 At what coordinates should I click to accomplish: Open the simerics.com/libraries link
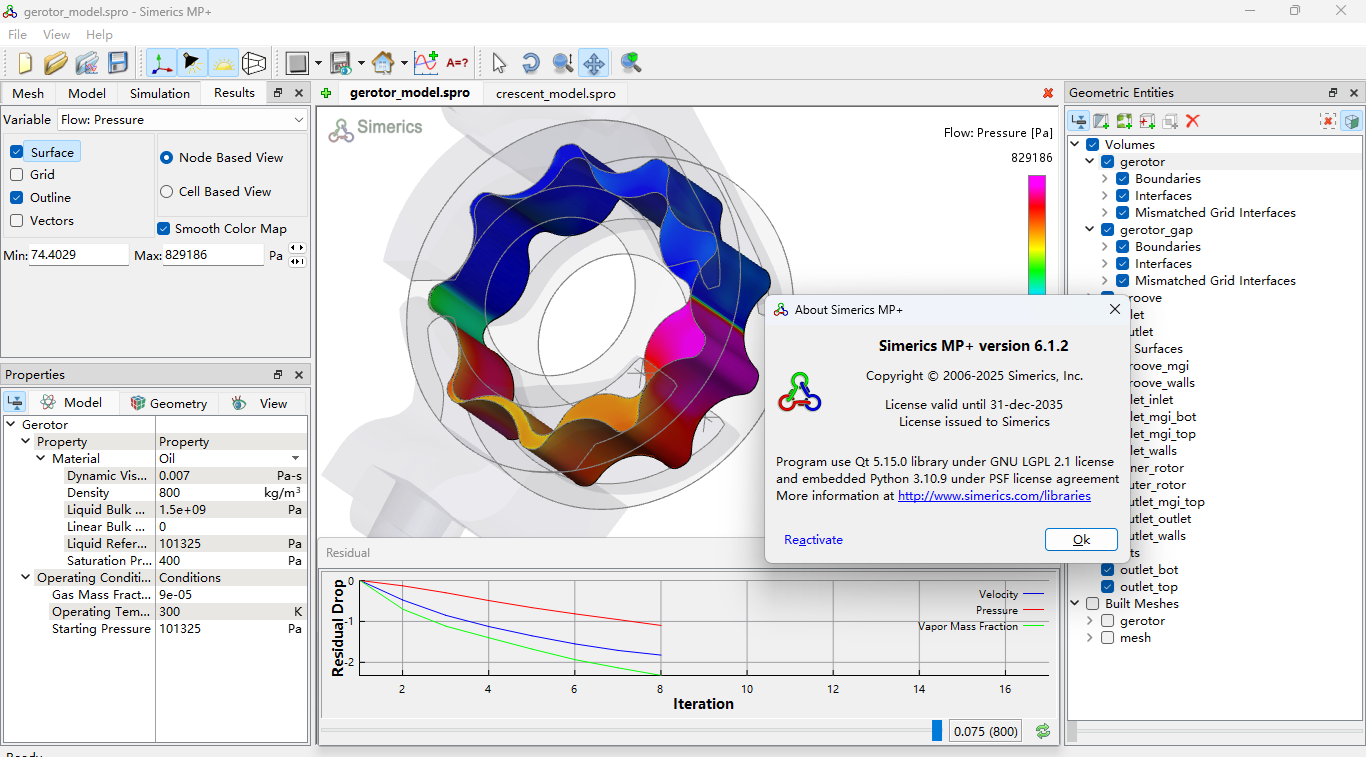click(x=994, y=496)
